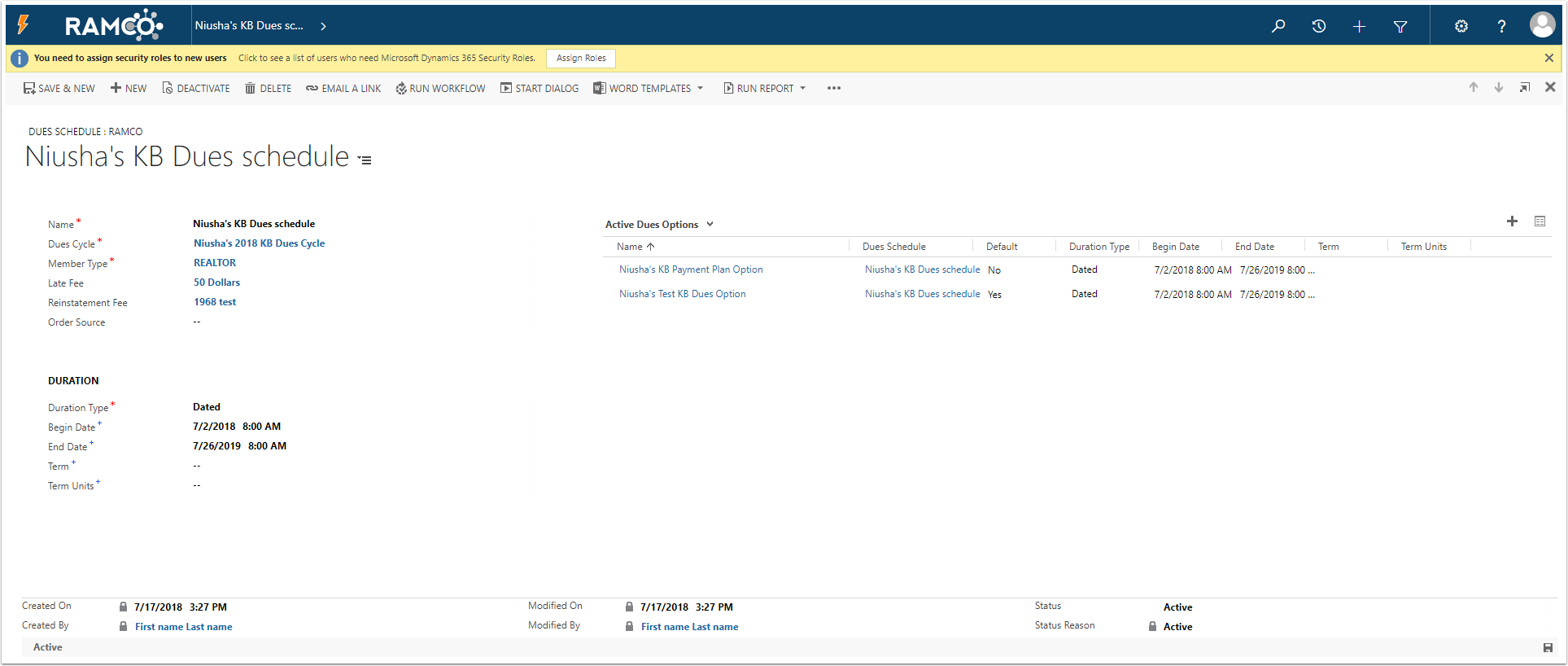Open Niusha's KB Payment Plan Option
The height and width of the screenshot is (666, 1568).
point(691,269)
